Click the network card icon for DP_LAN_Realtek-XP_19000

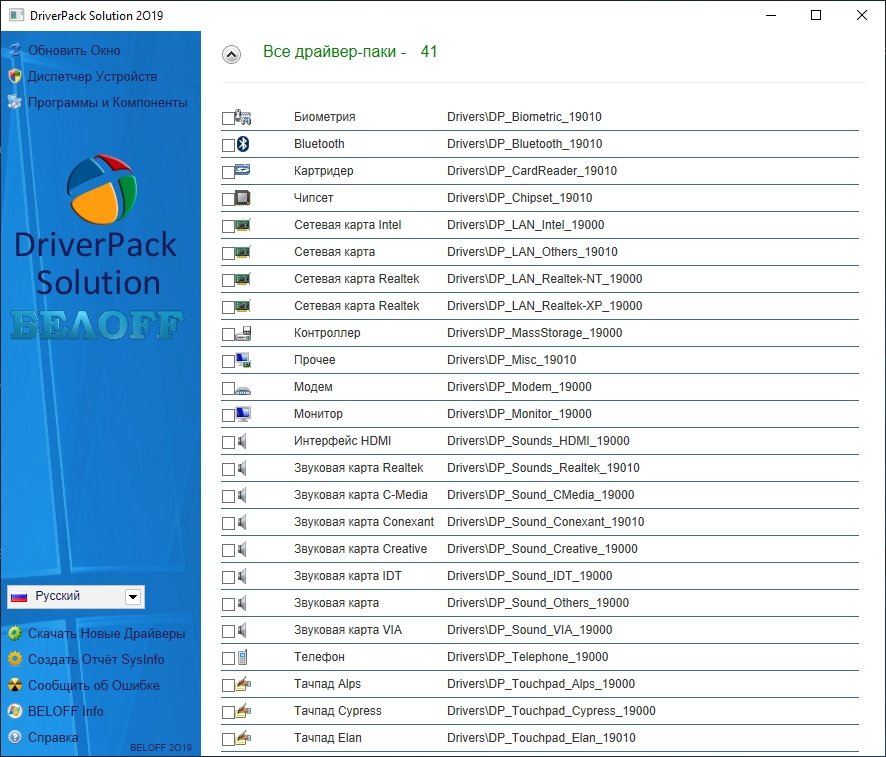click(243, 306)
